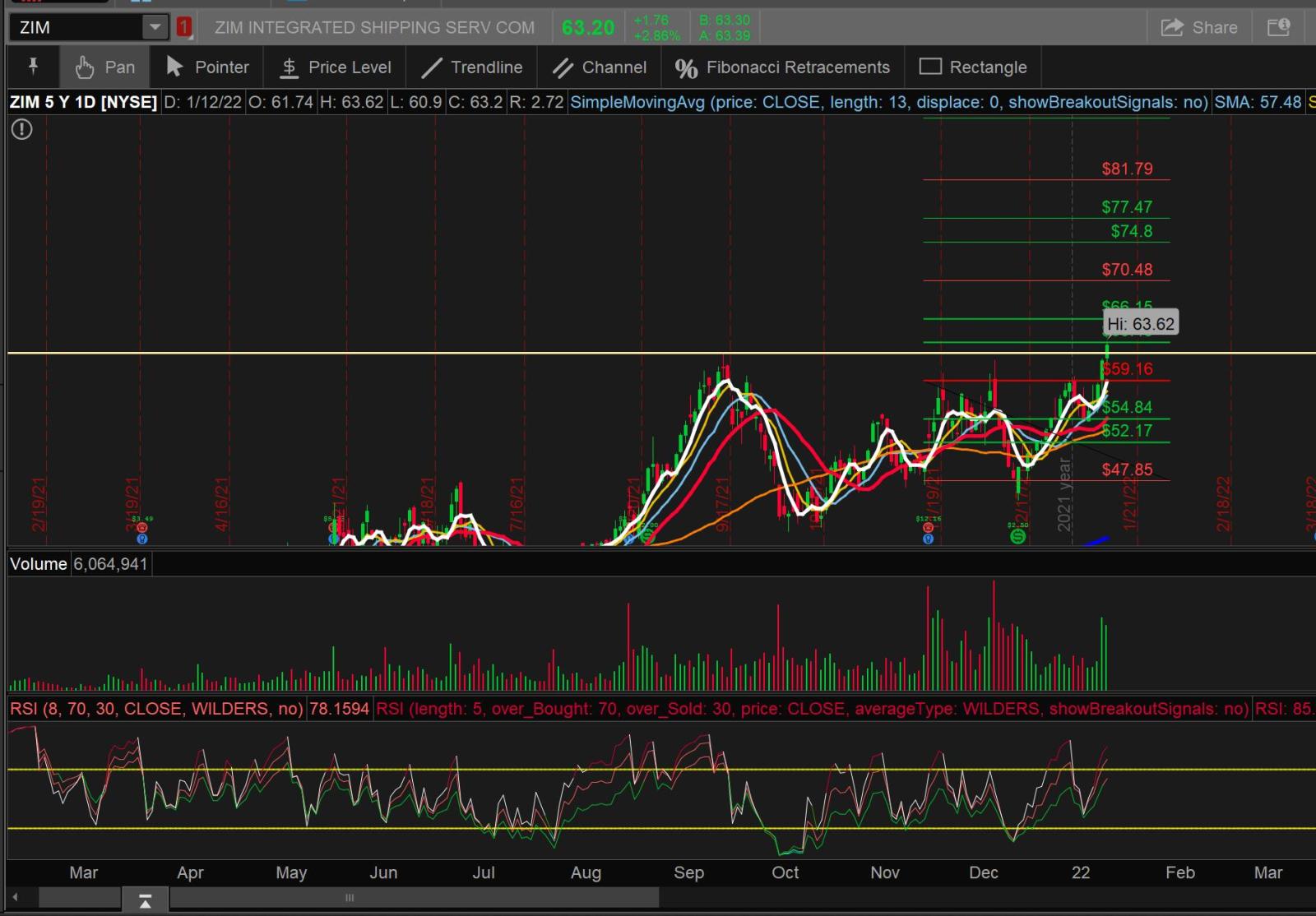This screenshot has height=916, width=1316.
Task: Click the ZIM INTEGRATED SHIPPING SERV COM name
Action: 374,27
